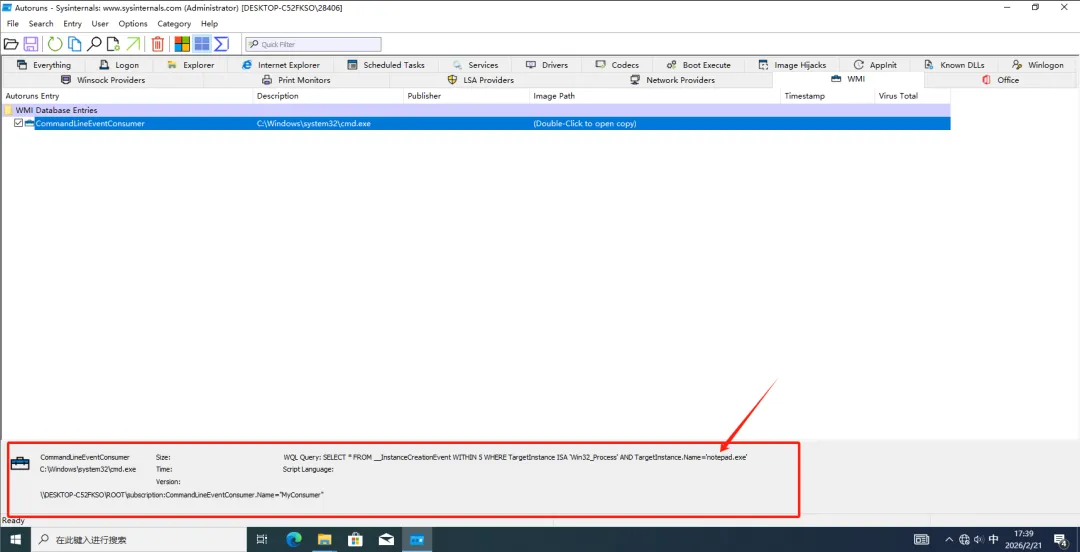Switch to the Logon tab
This screenshot has width=1080, height=552.
coord(118,65)
